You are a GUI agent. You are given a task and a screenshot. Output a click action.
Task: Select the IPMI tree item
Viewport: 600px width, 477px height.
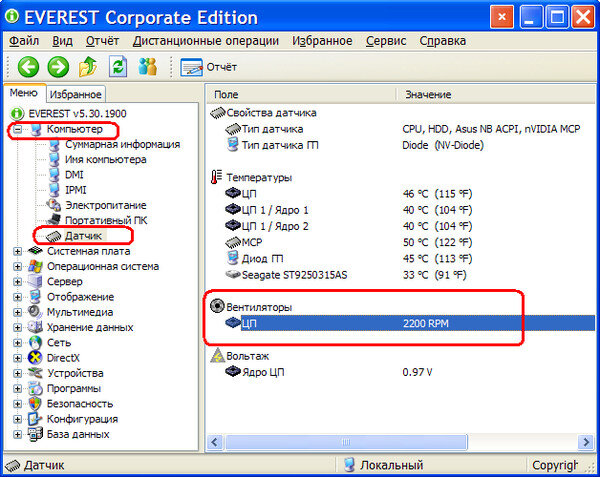pyautogui.click(x=76, y=190)
